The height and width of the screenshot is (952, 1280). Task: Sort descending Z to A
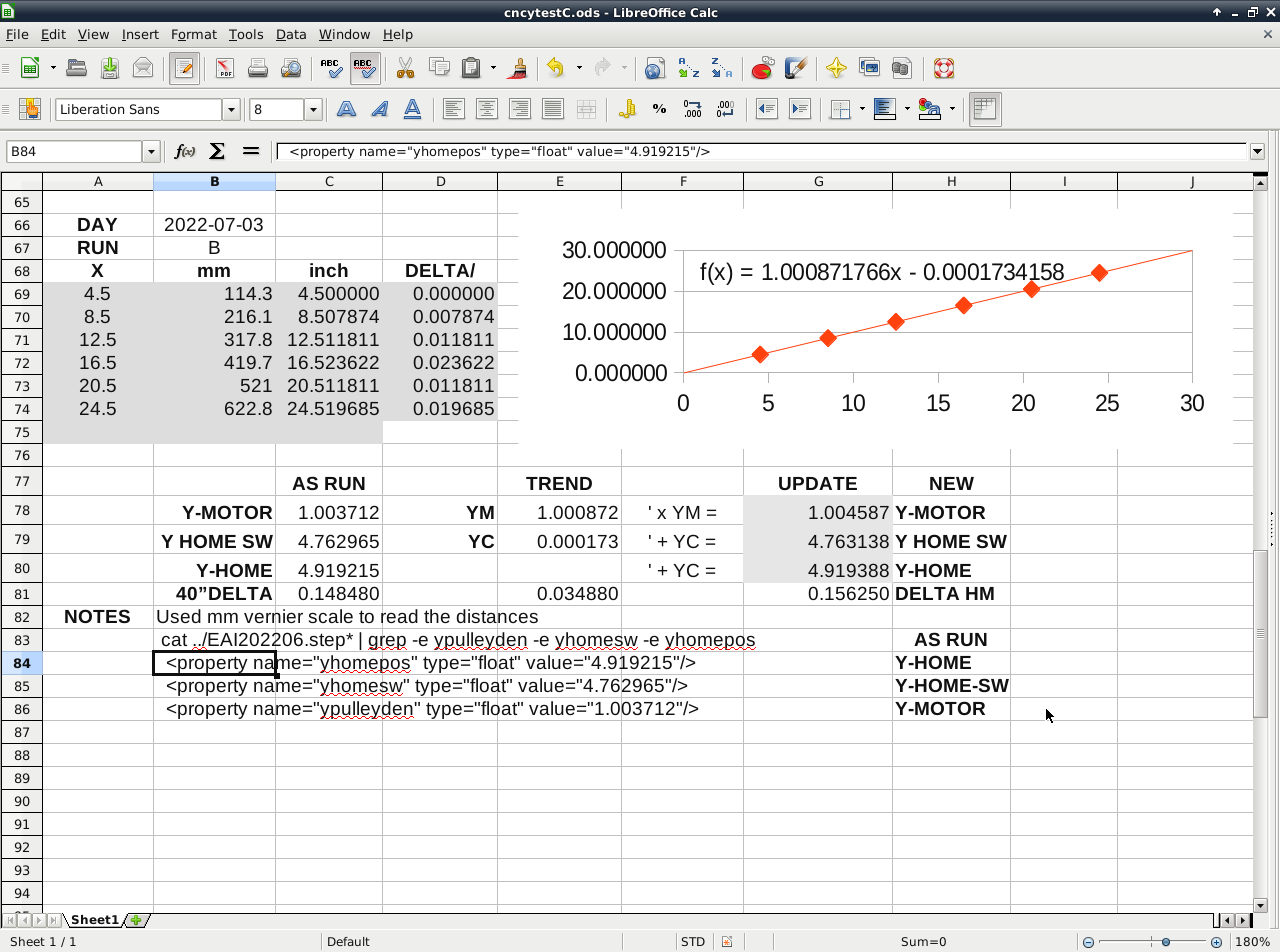(721, 68)
